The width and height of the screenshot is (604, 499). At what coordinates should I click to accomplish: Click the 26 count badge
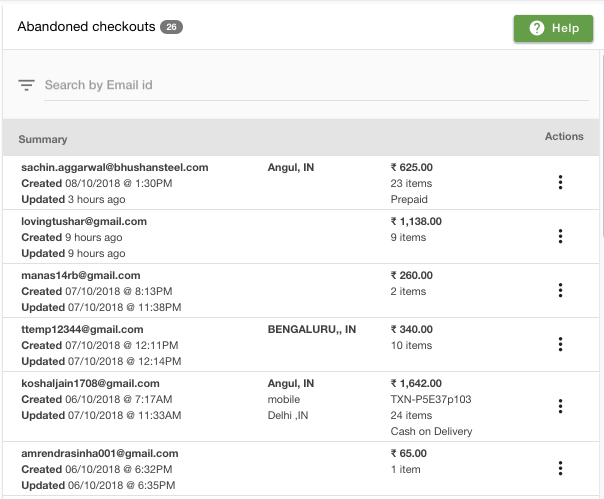coord(171,27)
